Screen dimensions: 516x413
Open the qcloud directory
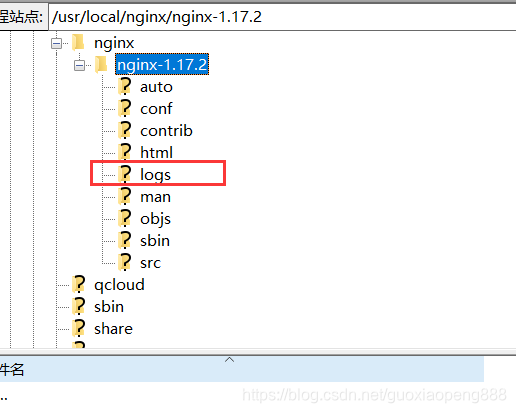click(119, 285)
